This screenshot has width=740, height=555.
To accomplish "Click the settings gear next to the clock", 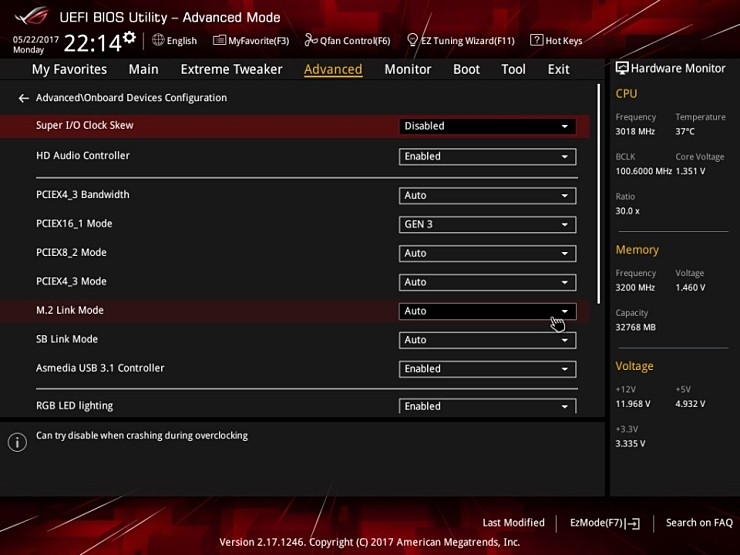I will (x=129, y=37).
